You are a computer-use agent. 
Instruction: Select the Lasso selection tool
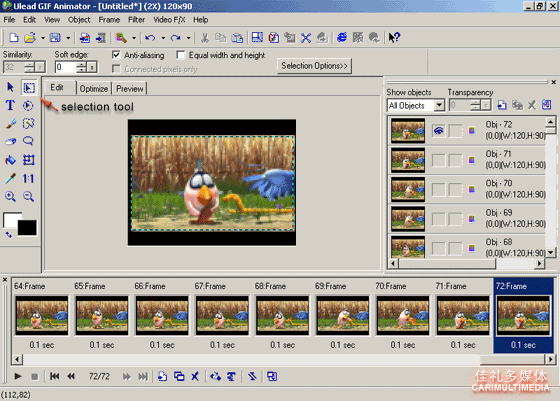(28, 141)
